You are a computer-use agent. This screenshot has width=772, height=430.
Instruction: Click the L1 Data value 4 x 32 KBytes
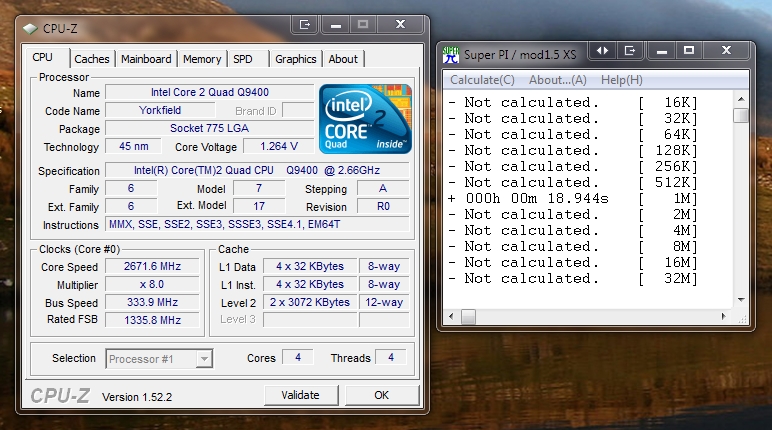310,266
